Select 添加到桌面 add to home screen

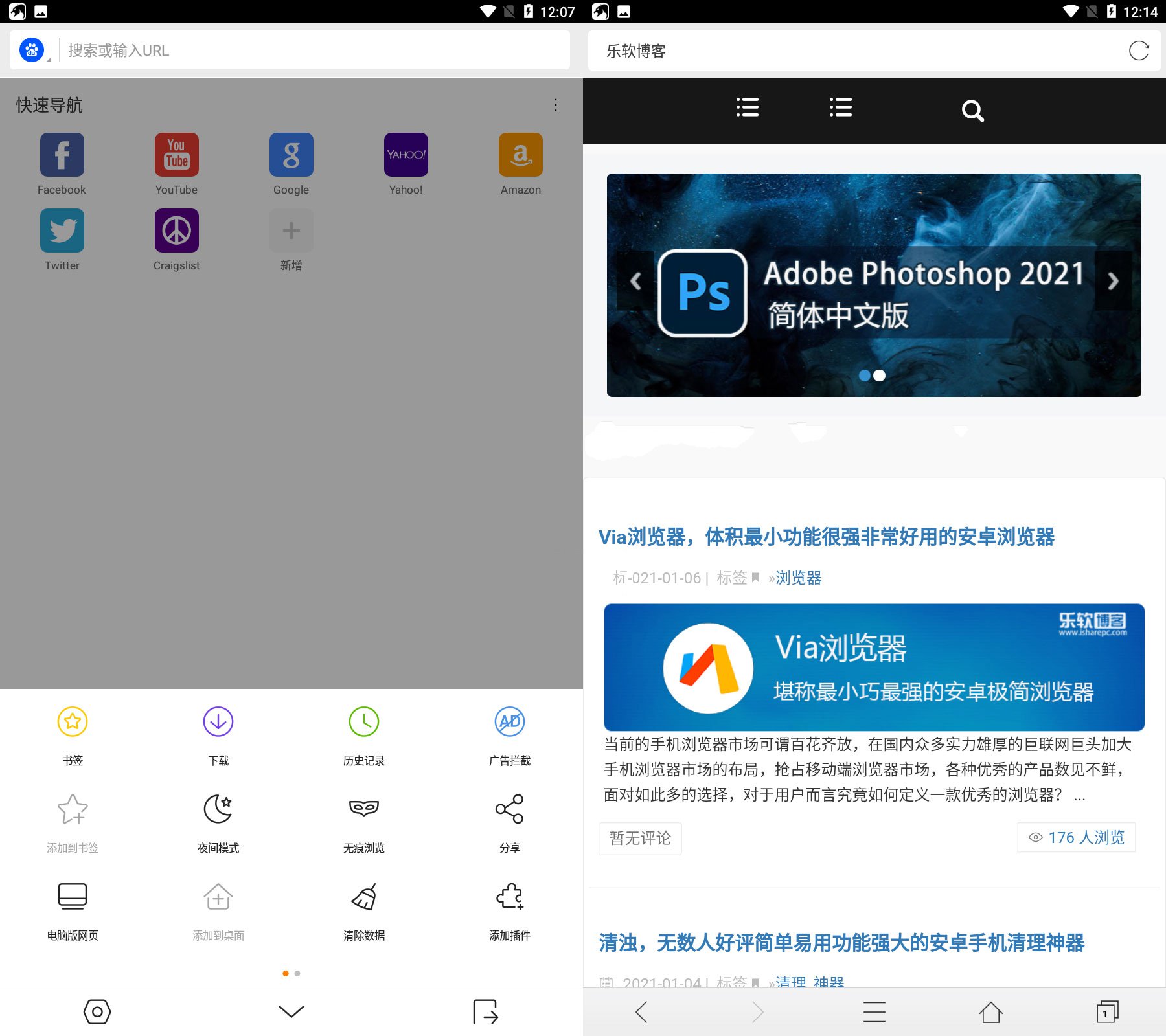(x=218, y=911)
